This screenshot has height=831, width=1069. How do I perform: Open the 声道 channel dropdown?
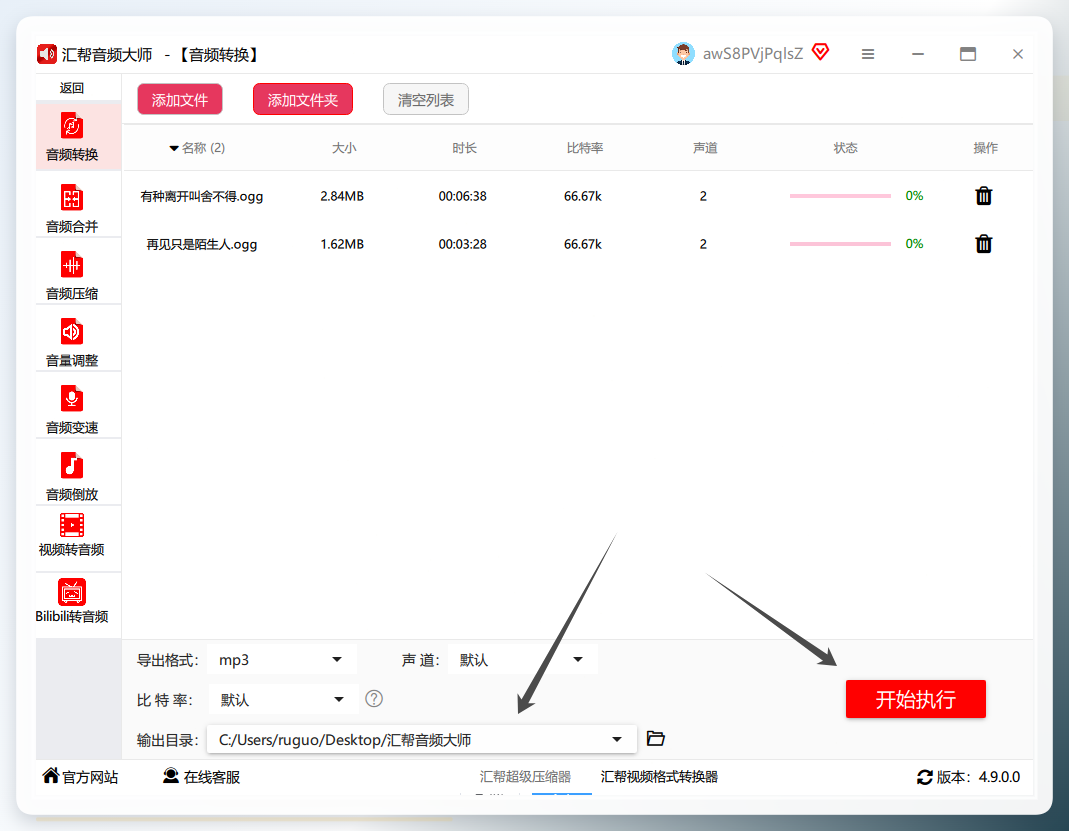pyautogui.click(x=523, y=659)
